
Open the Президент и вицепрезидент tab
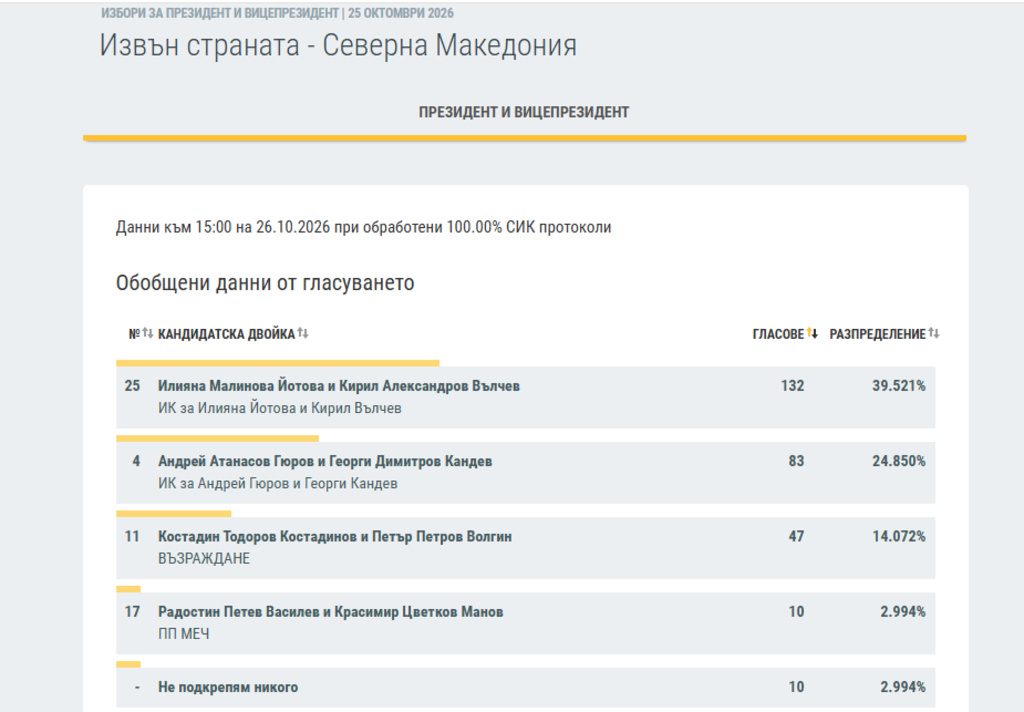(524, 112)
